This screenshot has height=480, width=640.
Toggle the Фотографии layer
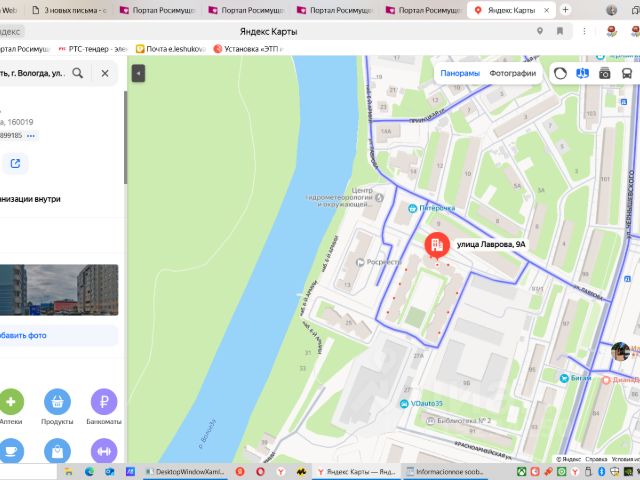click(x=512, y=73)
